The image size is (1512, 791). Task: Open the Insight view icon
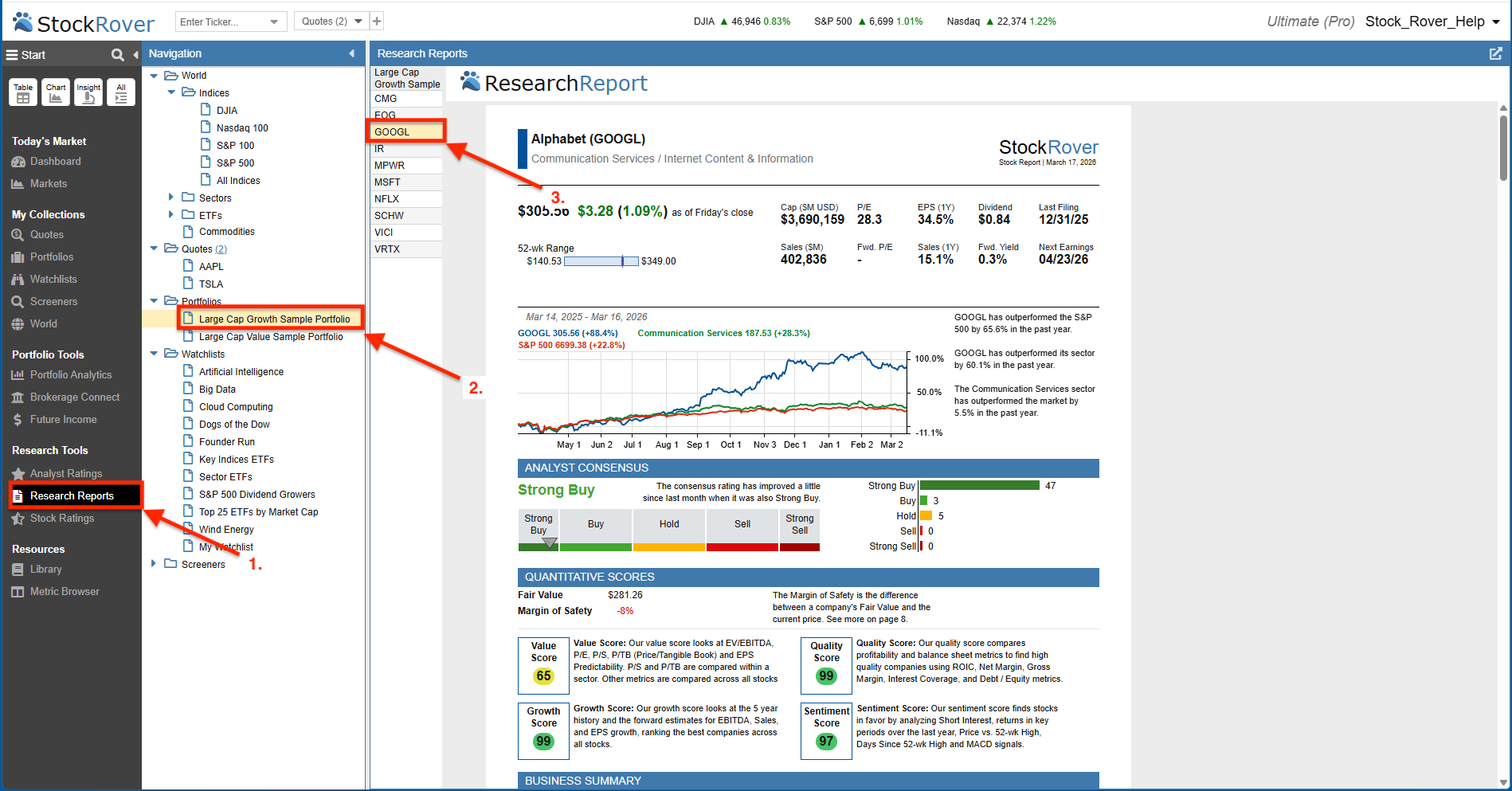pyautogui.click(x=88, y=92)
